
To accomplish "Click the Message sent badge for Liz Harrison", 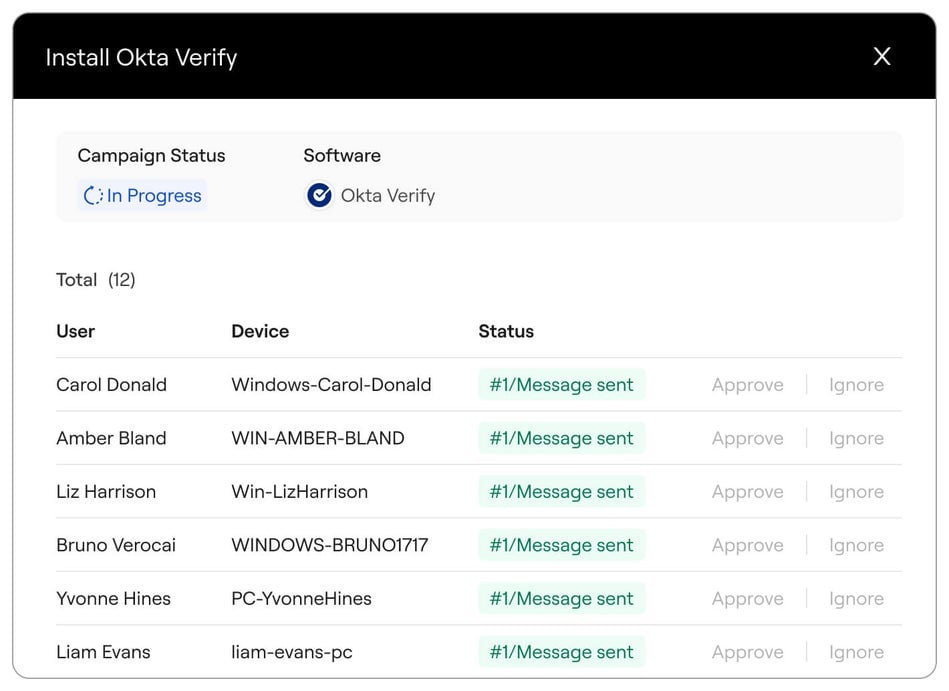I will (x=561, y=491).
